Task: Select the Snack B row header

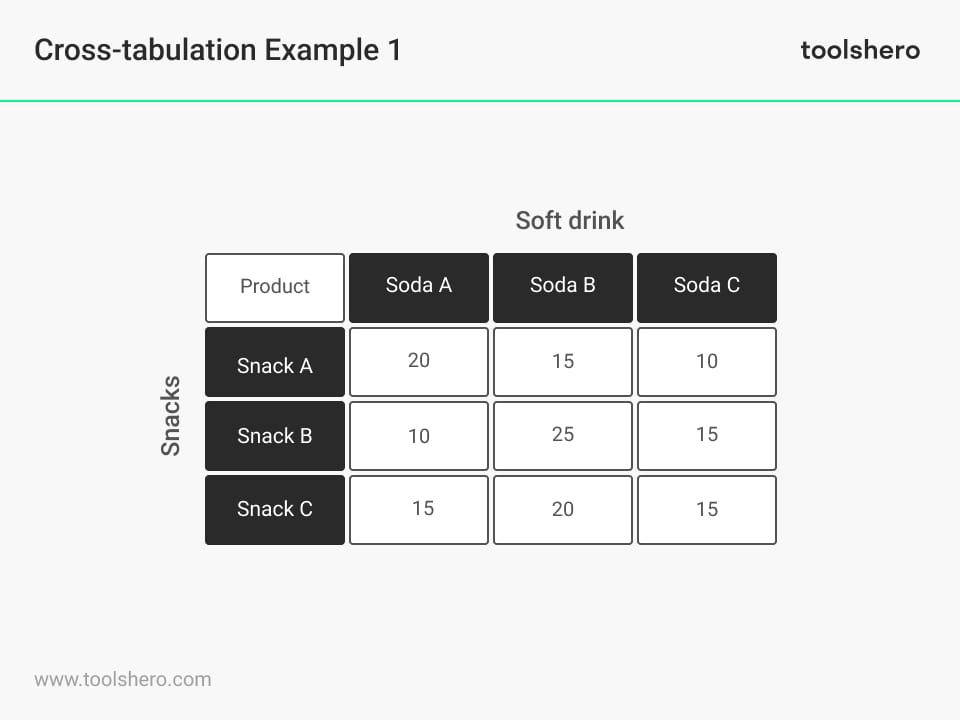Action: 275,436
